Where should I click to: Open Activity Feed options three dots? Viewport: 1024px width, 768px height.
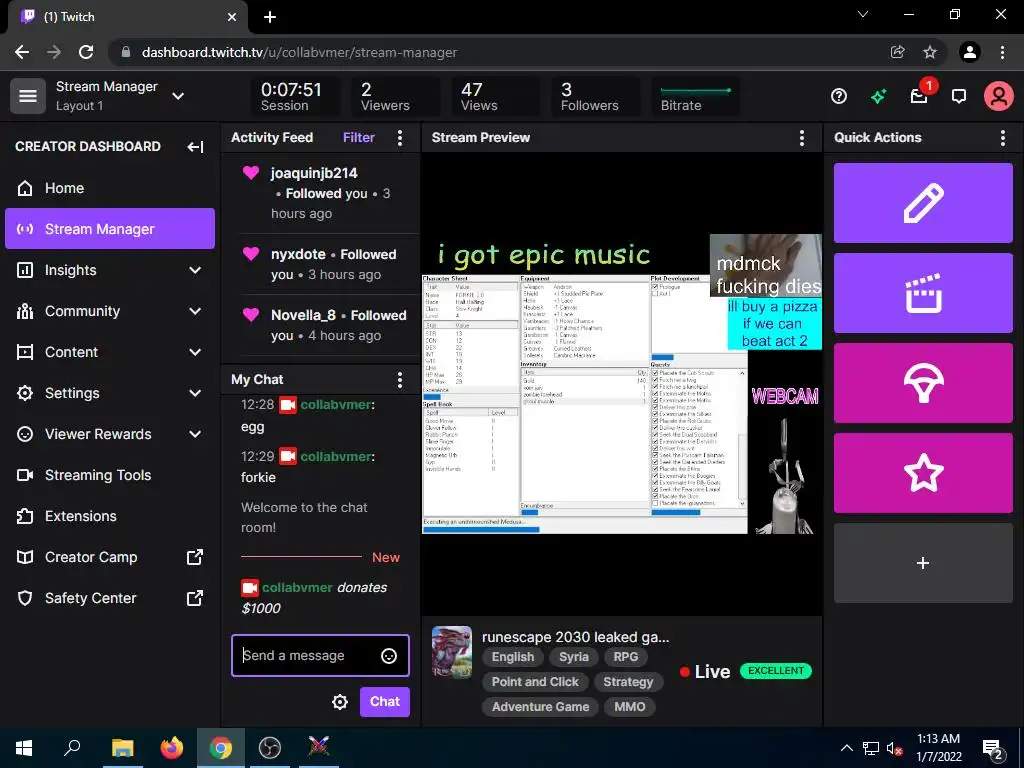pos(400,137)
